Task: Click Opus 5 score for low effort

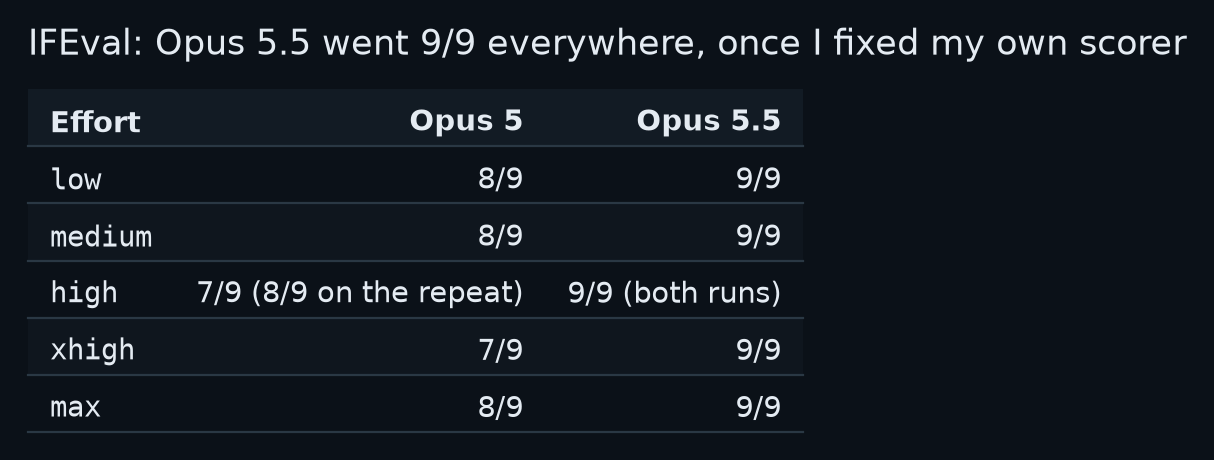Action: pyautogui.click(x=500, y=179)
